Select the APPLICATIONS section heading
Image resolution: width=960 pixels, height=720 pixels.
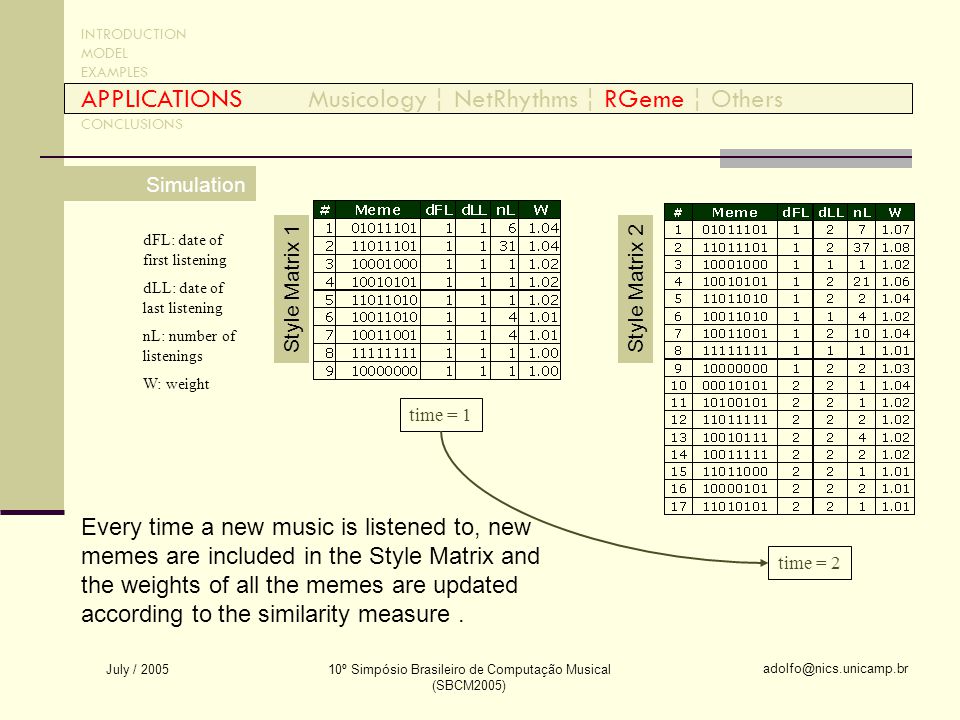(162, 99)
